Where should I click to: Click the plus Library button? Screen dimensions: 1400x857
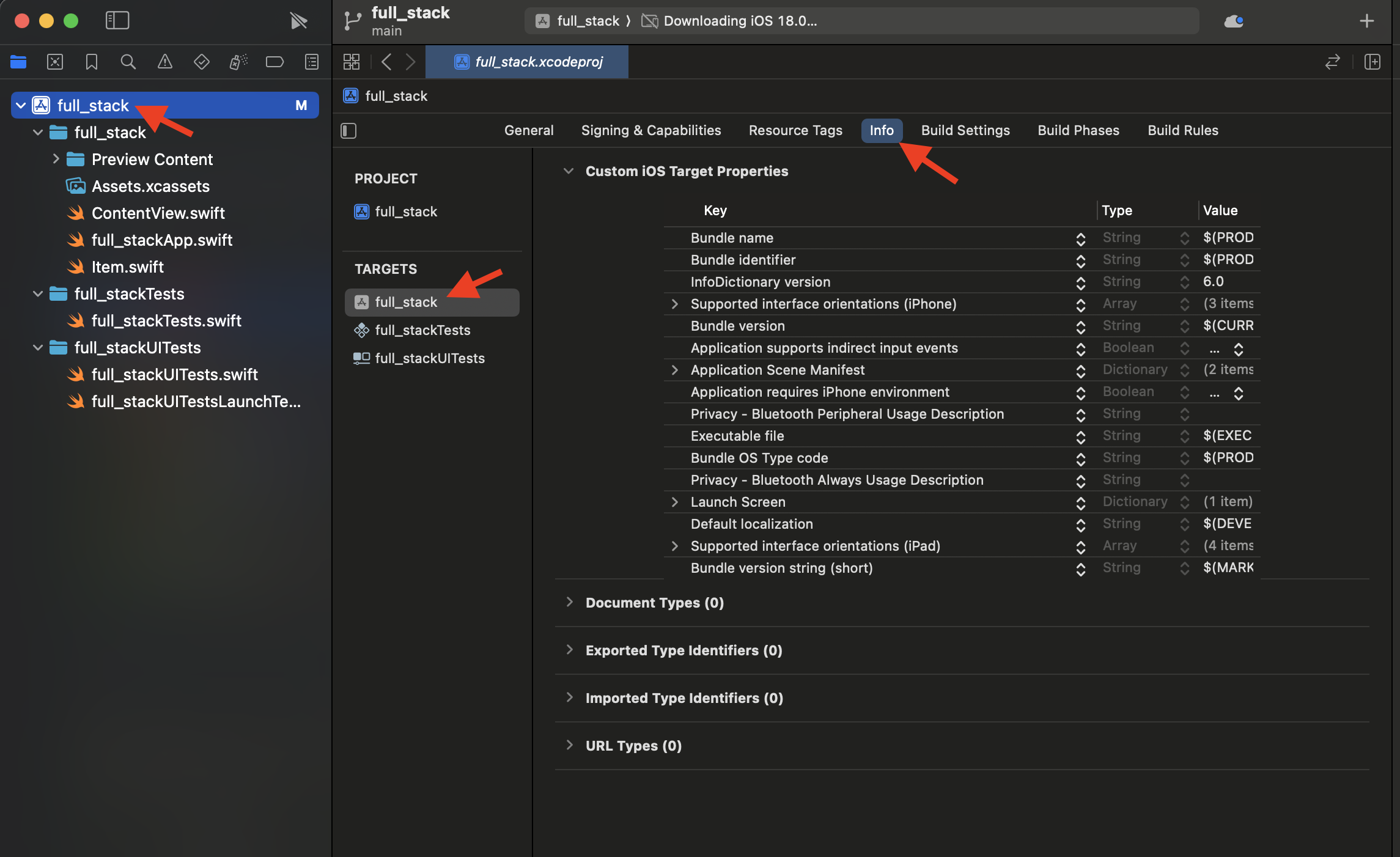1367,21
